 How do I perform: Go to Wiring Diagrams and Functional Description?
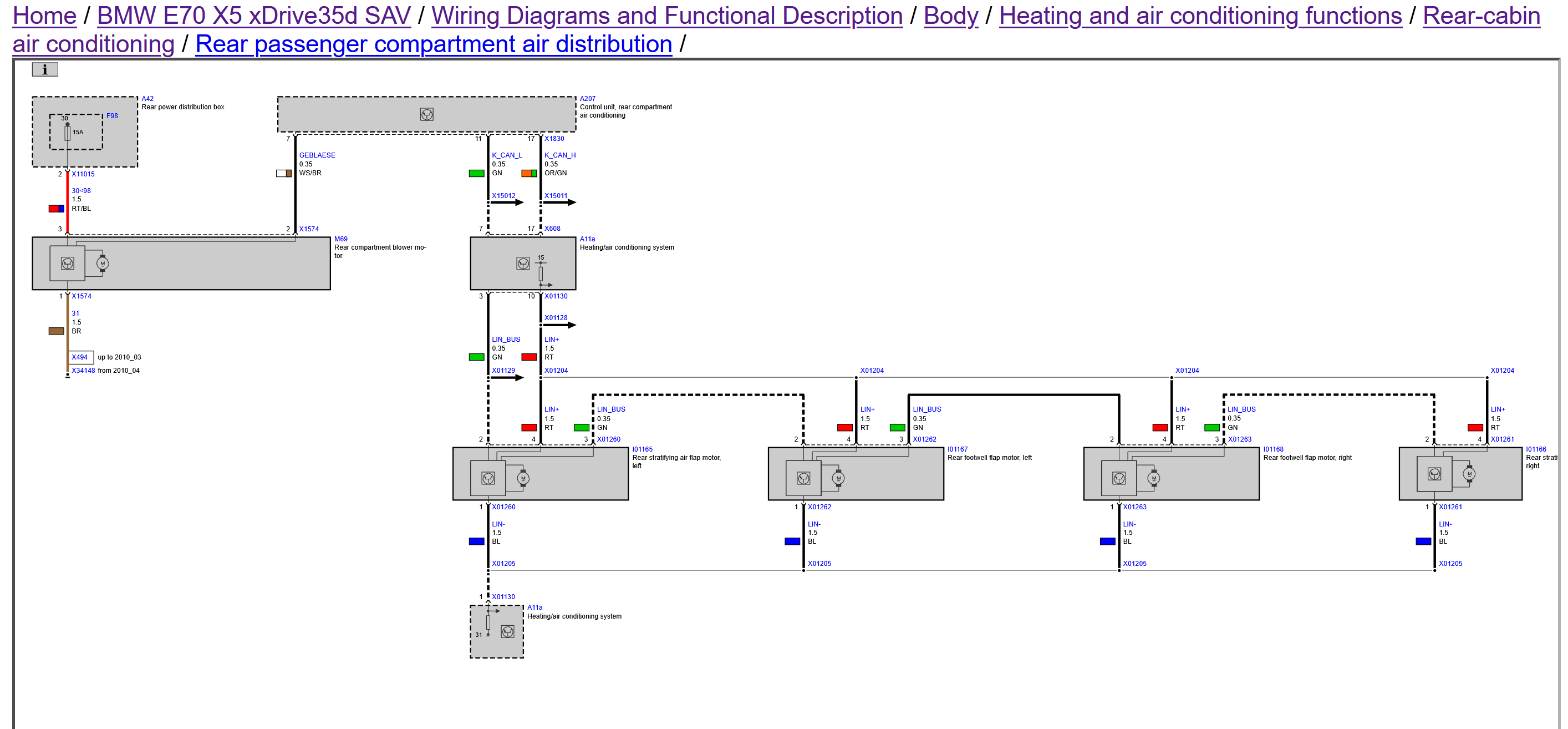666,16
